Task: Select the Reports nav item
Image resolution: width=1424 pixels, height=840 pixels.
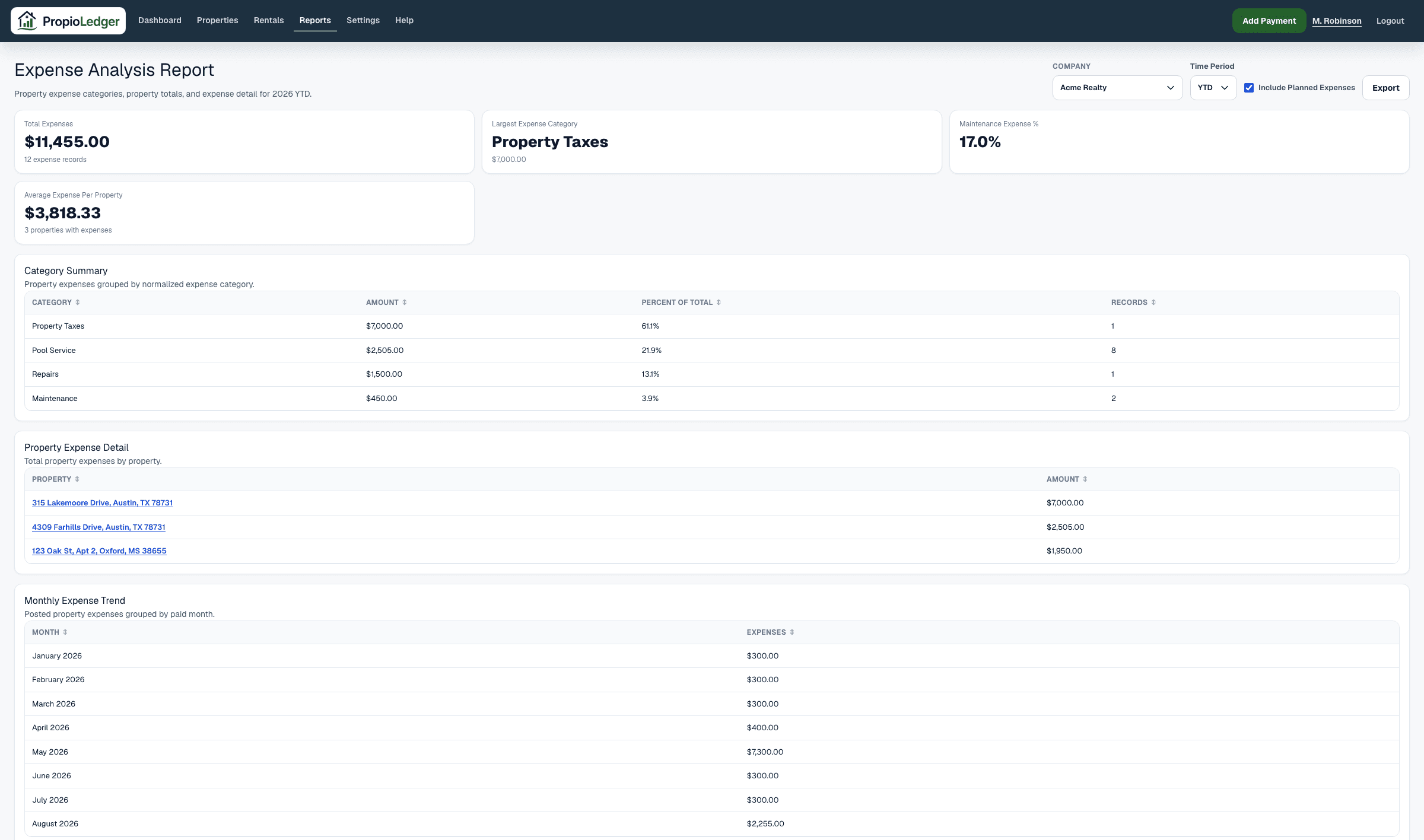Action: point(315,21)
